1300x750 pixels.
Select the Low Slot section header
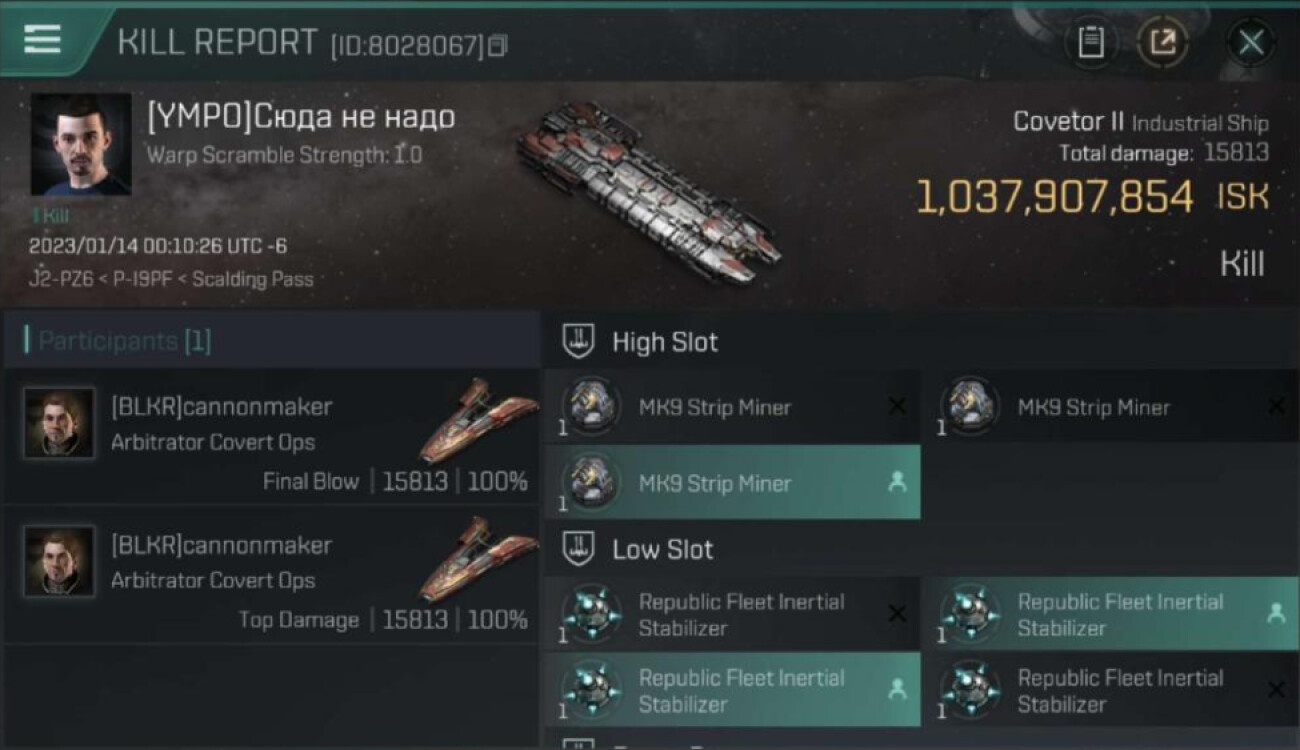click(663, 549)
